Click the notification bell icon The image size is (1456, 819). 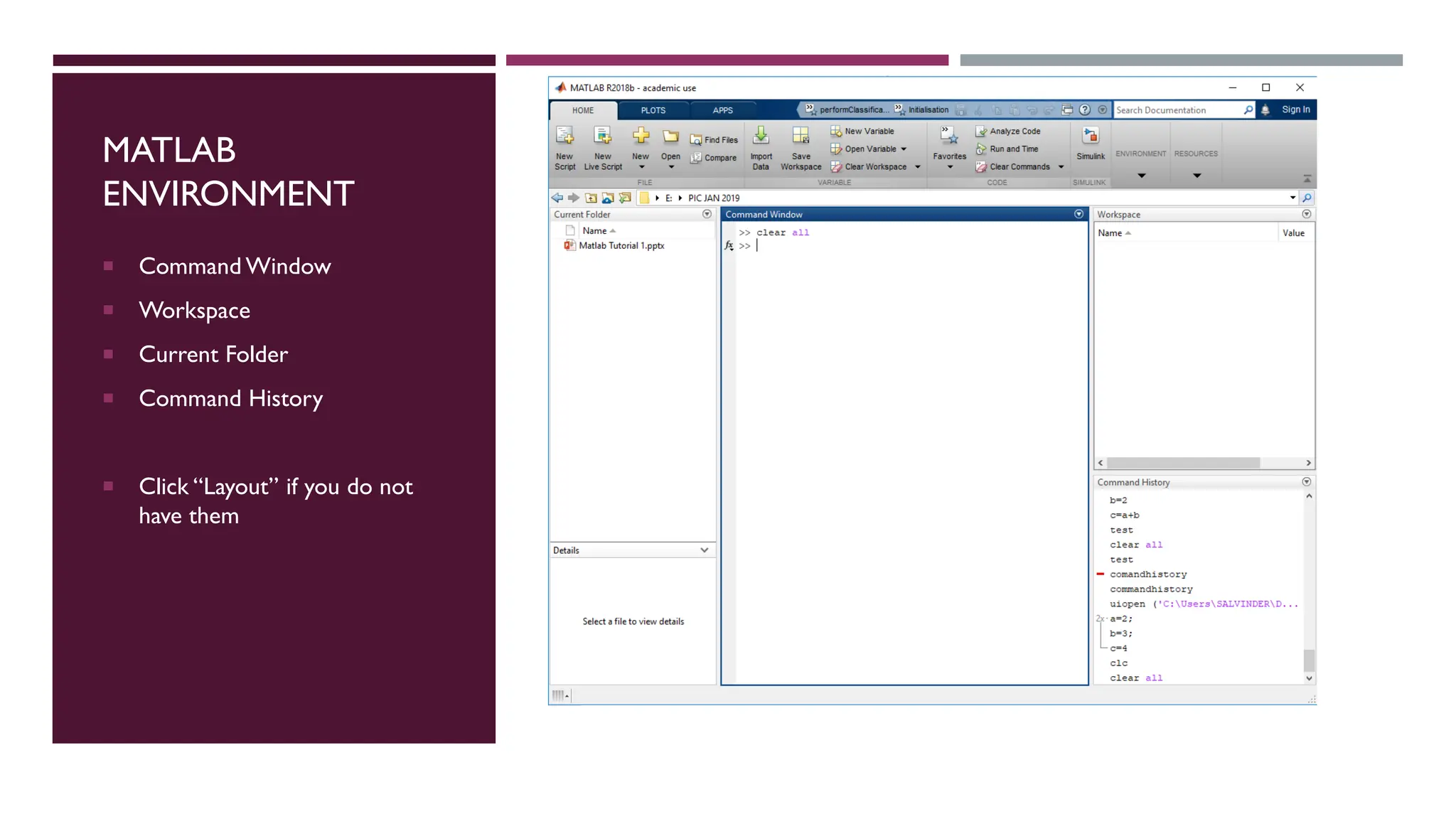pos(1265,109)
